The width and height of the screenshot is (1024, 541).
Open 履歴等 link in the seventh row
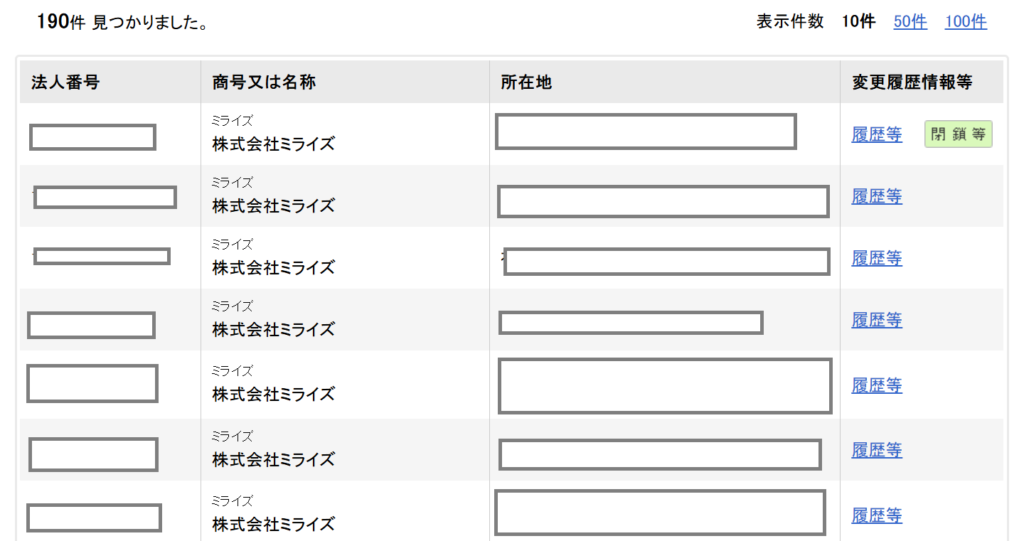tap(876, 516)
